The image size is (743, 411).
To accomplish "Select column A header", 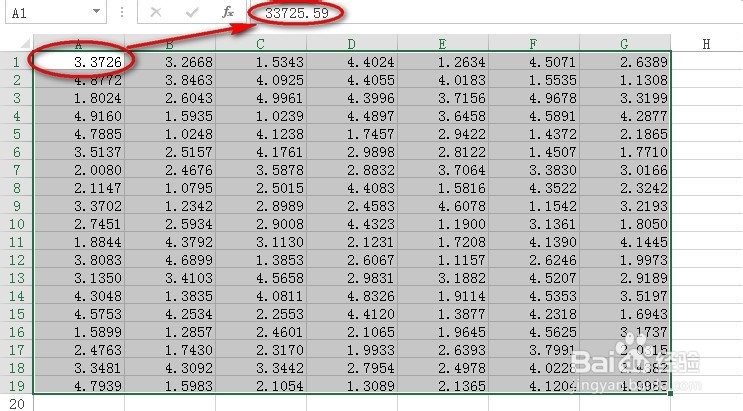I will (x=79, y=44).
